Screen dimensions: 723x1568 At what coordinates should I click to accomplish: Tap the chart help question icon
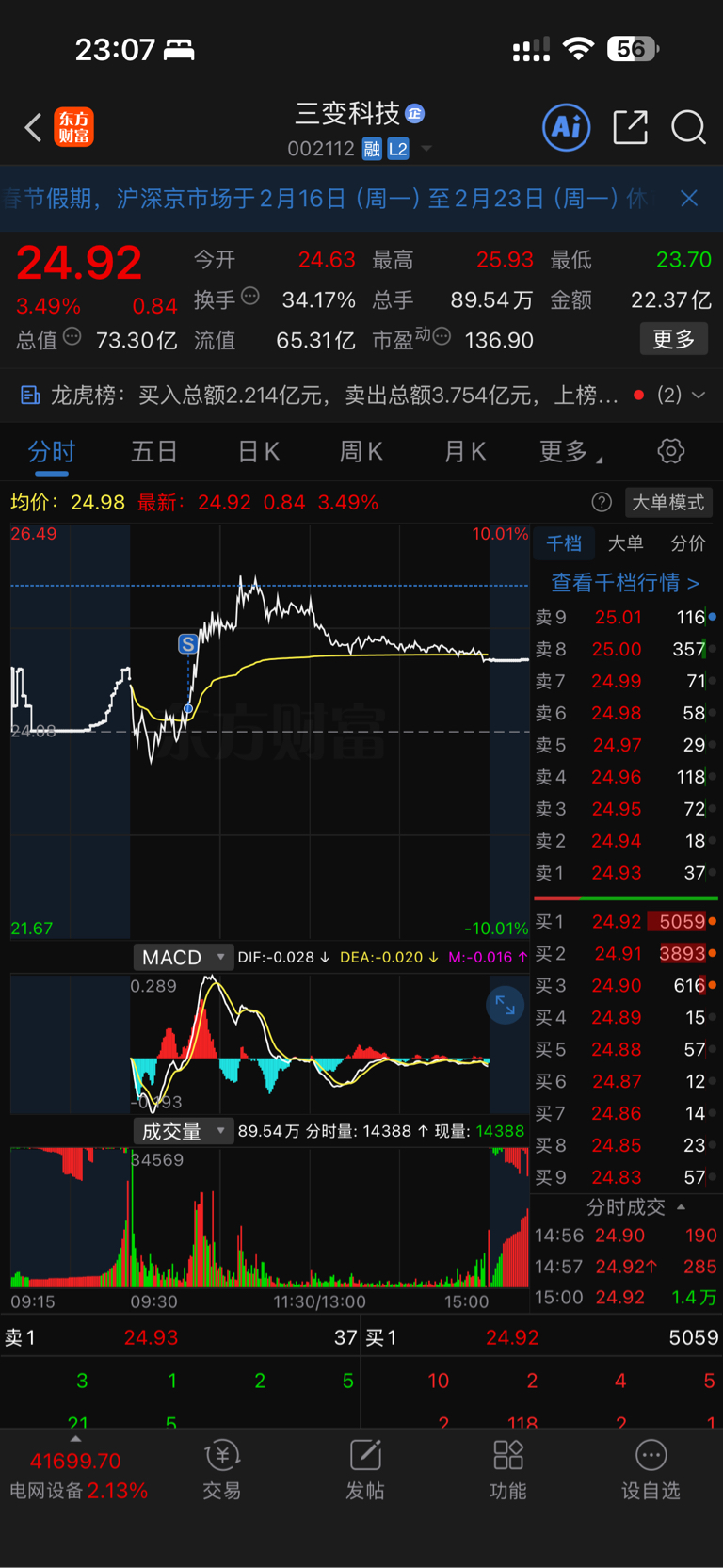pos(602,503)
